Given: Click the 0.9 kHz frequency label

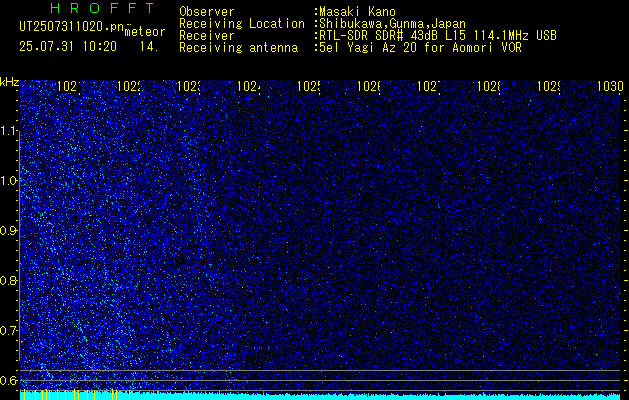Looking at the screenshot, I should coord(10,231).
